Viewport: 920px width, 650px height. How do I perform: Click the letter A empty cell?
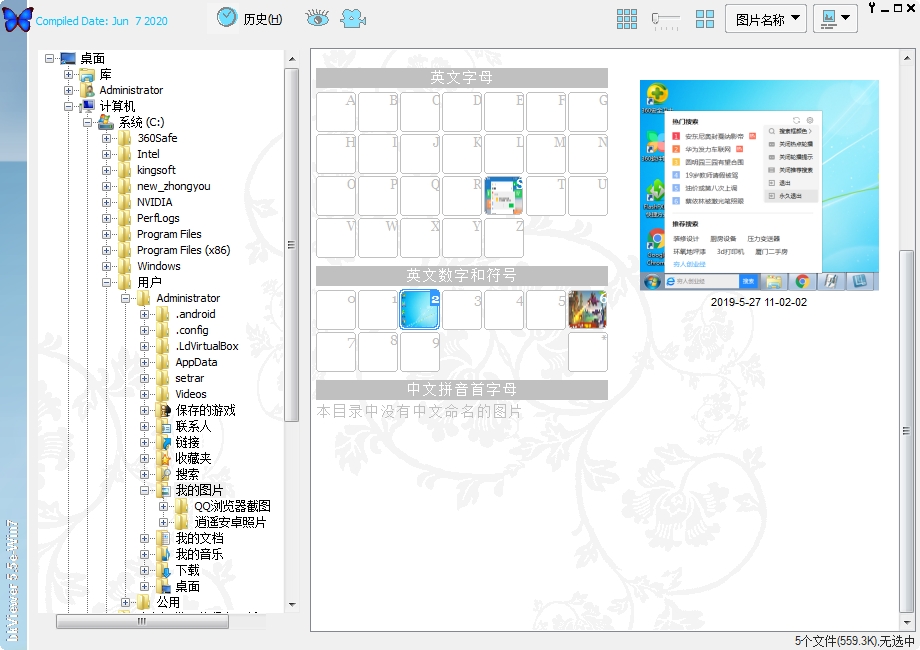coord(336,111)
